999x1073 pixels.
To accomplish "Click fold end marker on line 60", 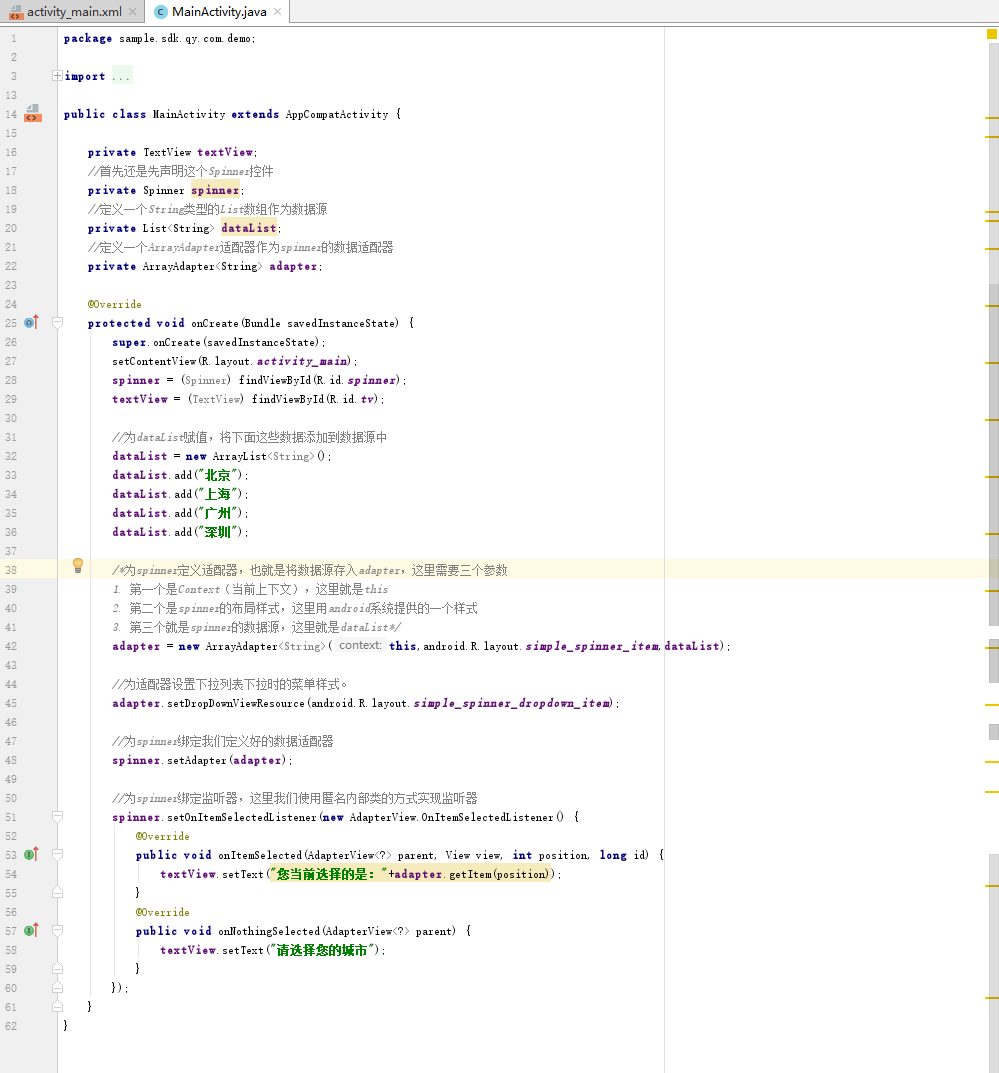I will (x=57, y=987).
